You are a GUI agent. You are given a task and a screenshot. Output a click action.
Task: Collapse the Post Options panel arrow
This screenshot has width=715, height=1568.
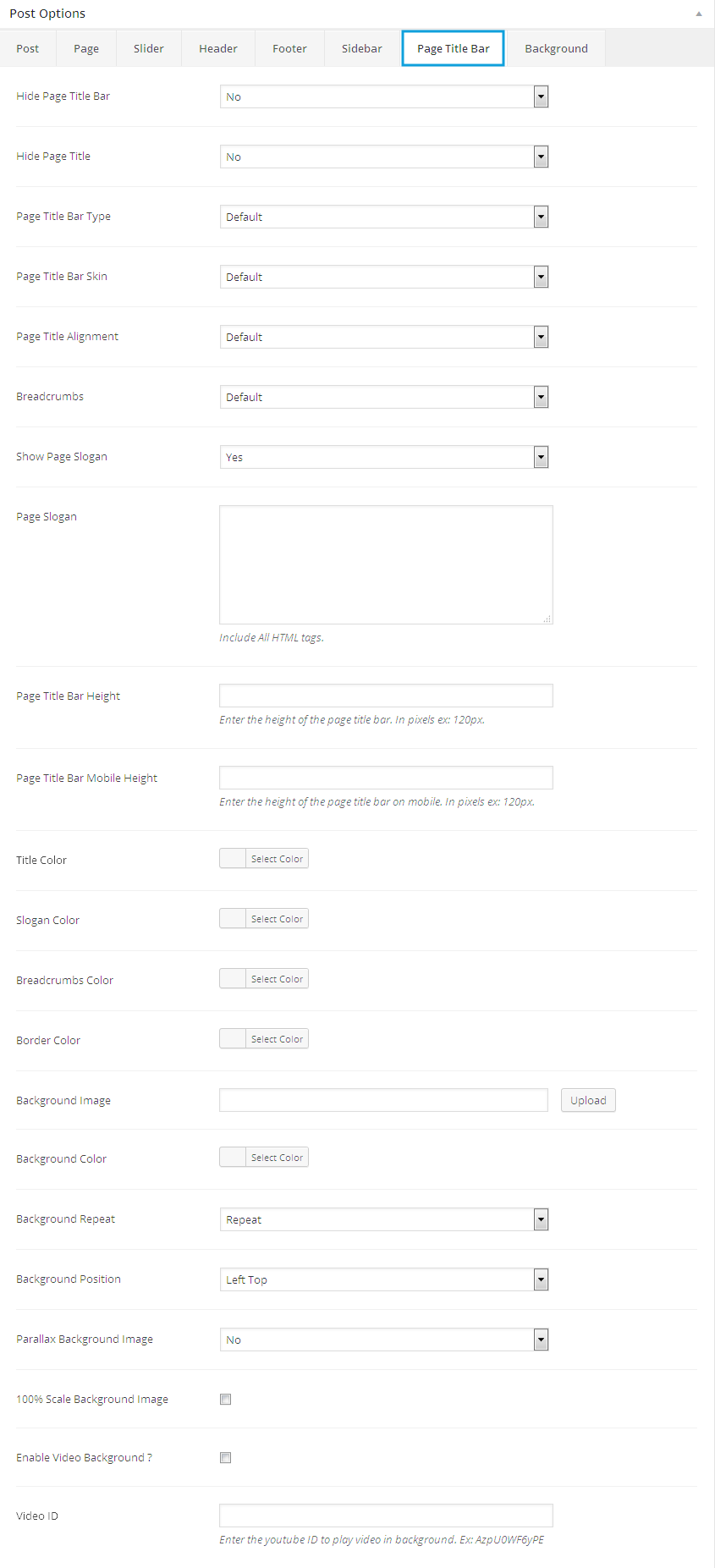pyautogui.click(x=698, y=14)
